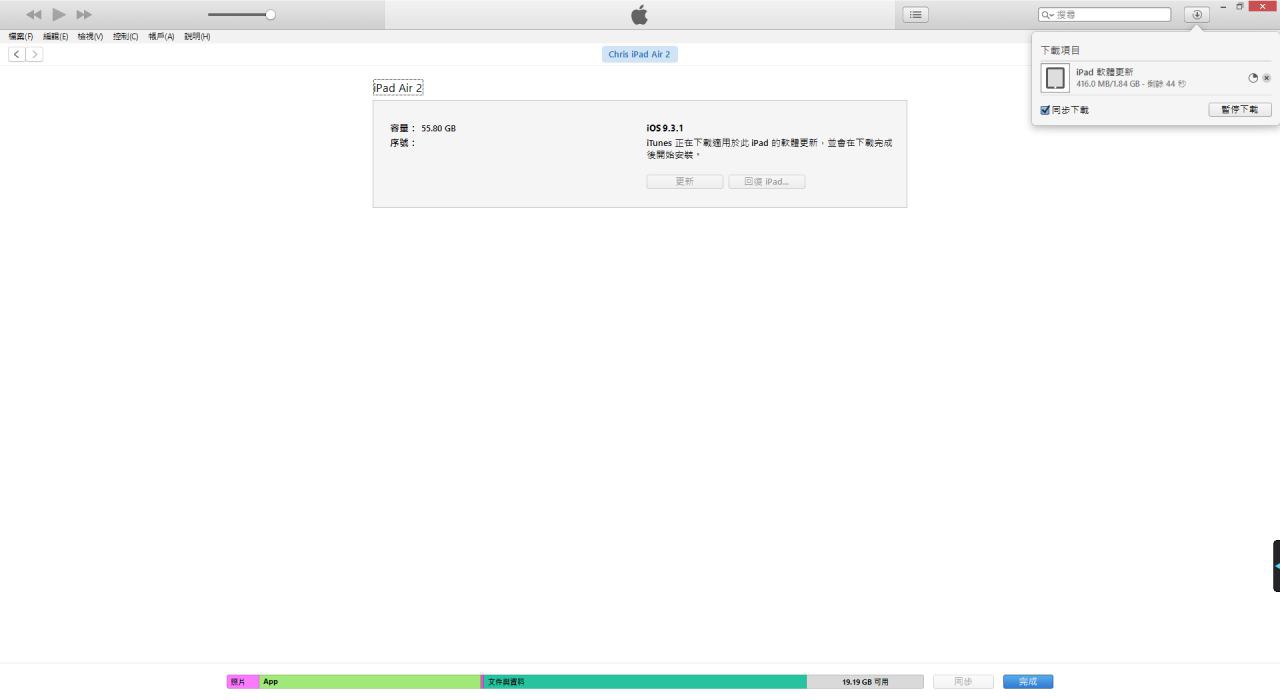This screenshot has width=1280, height=700.
Task: Click the green App storage segment
Action: point(370,681)
